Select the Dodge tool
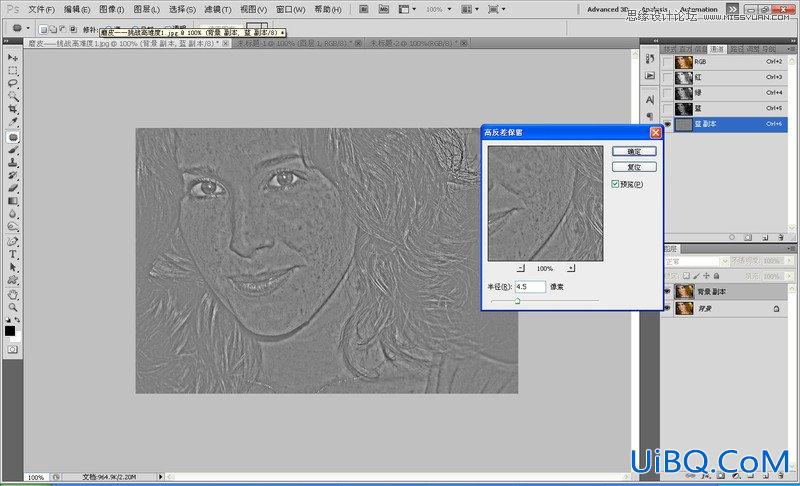Screen dimensions: 800x486 [x=13, y=227]
